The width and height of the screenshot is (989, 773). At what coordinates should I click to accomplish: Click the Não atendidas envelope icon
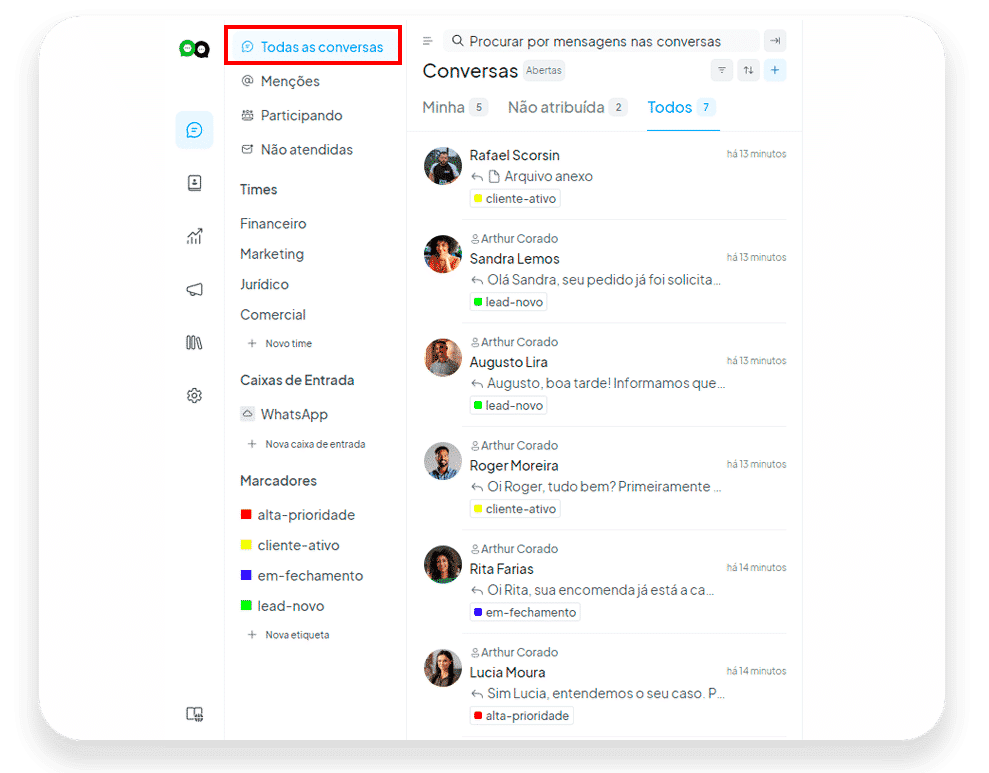click(247, 149)
